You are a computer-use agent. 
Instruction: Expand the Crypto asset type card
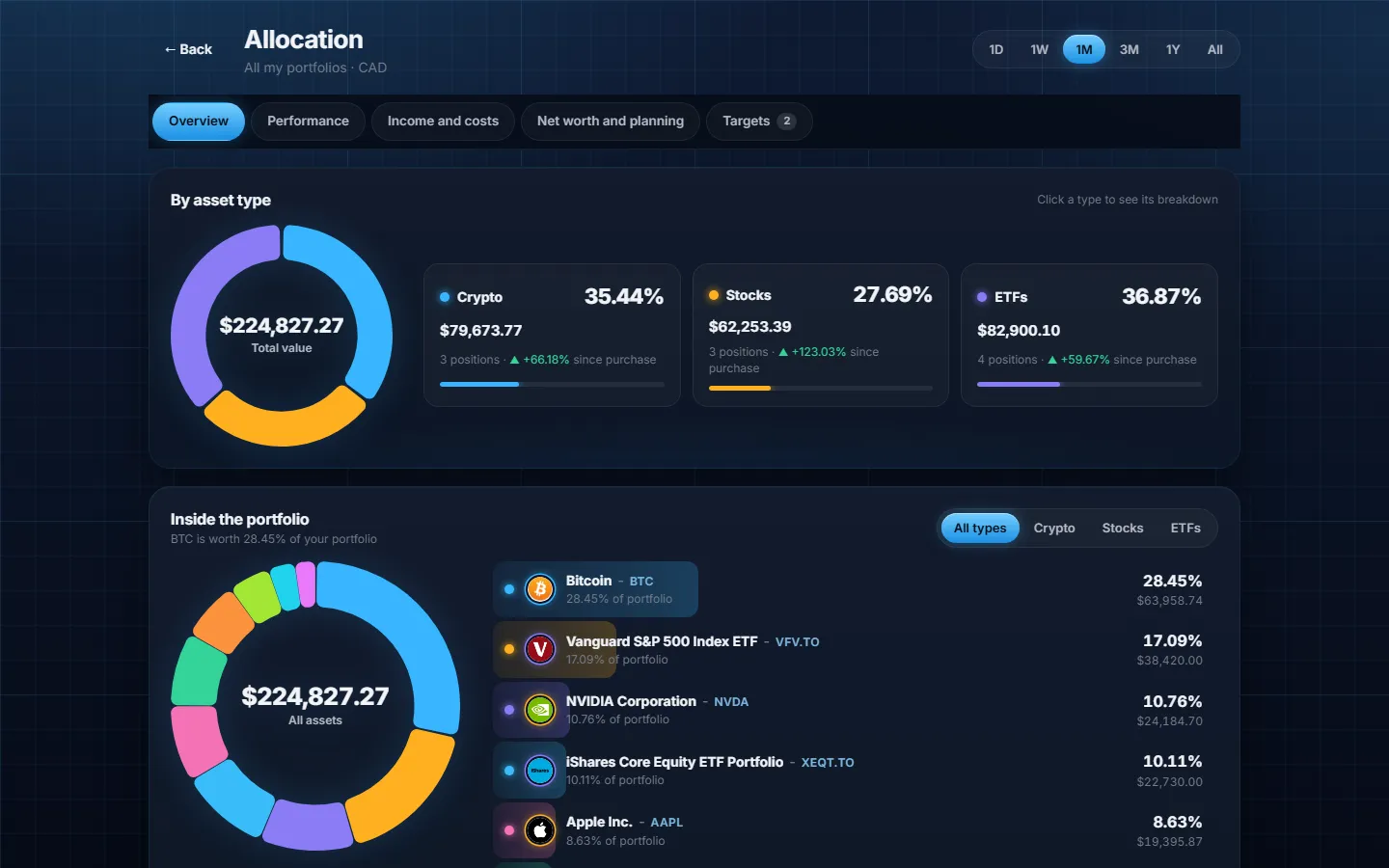point(552,335)
